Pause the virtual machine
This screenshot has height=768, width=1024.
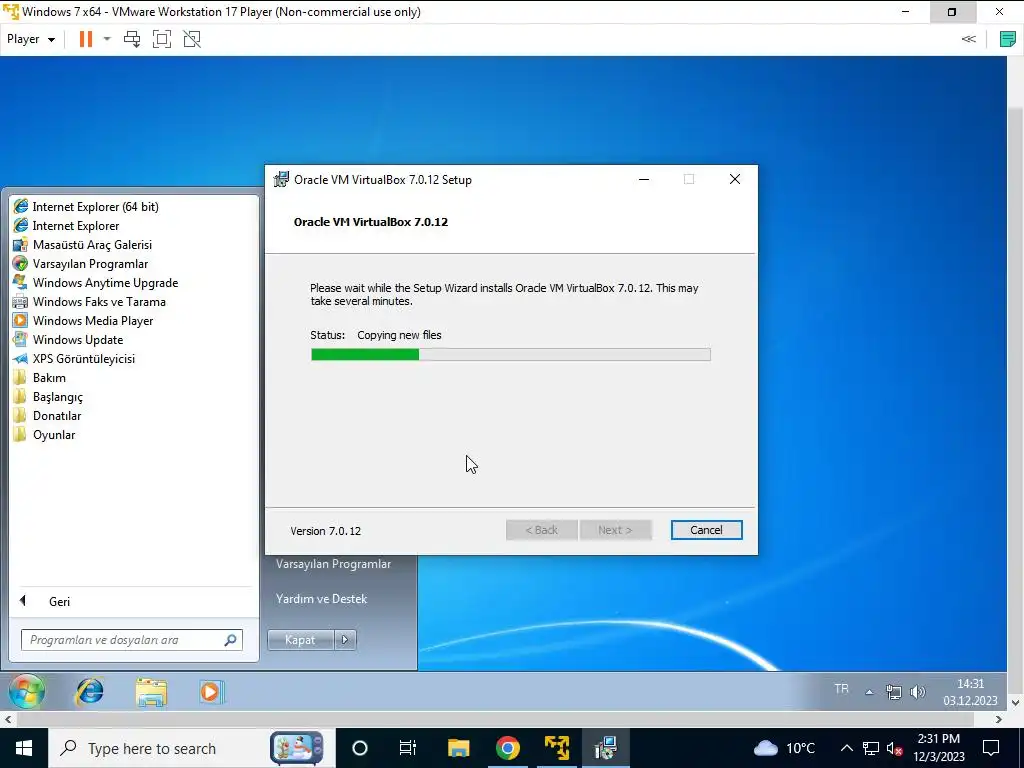(x=86, y=39)
